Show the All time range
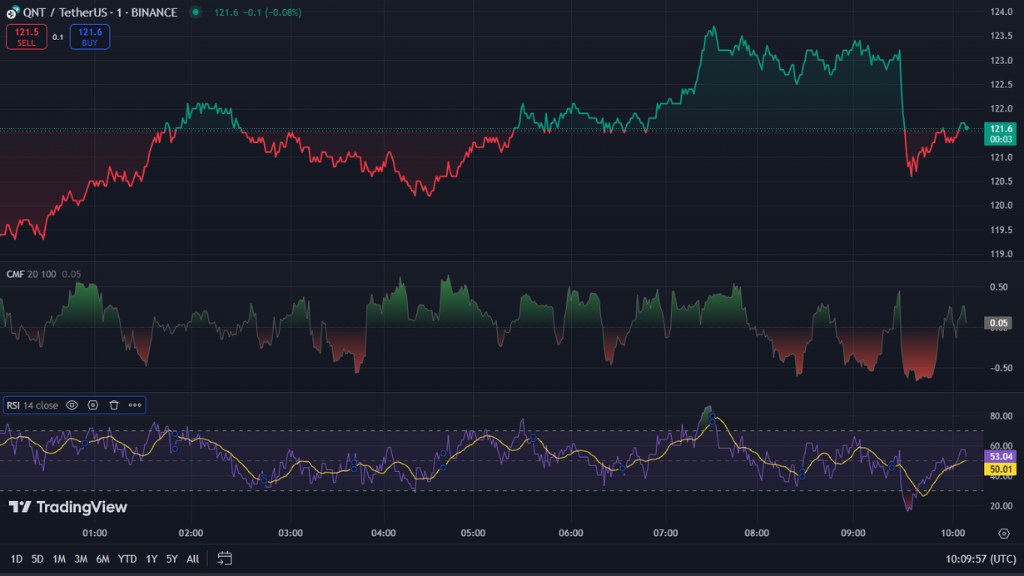The width and height of the screenshot is (1024, 576). pos(193,558)
